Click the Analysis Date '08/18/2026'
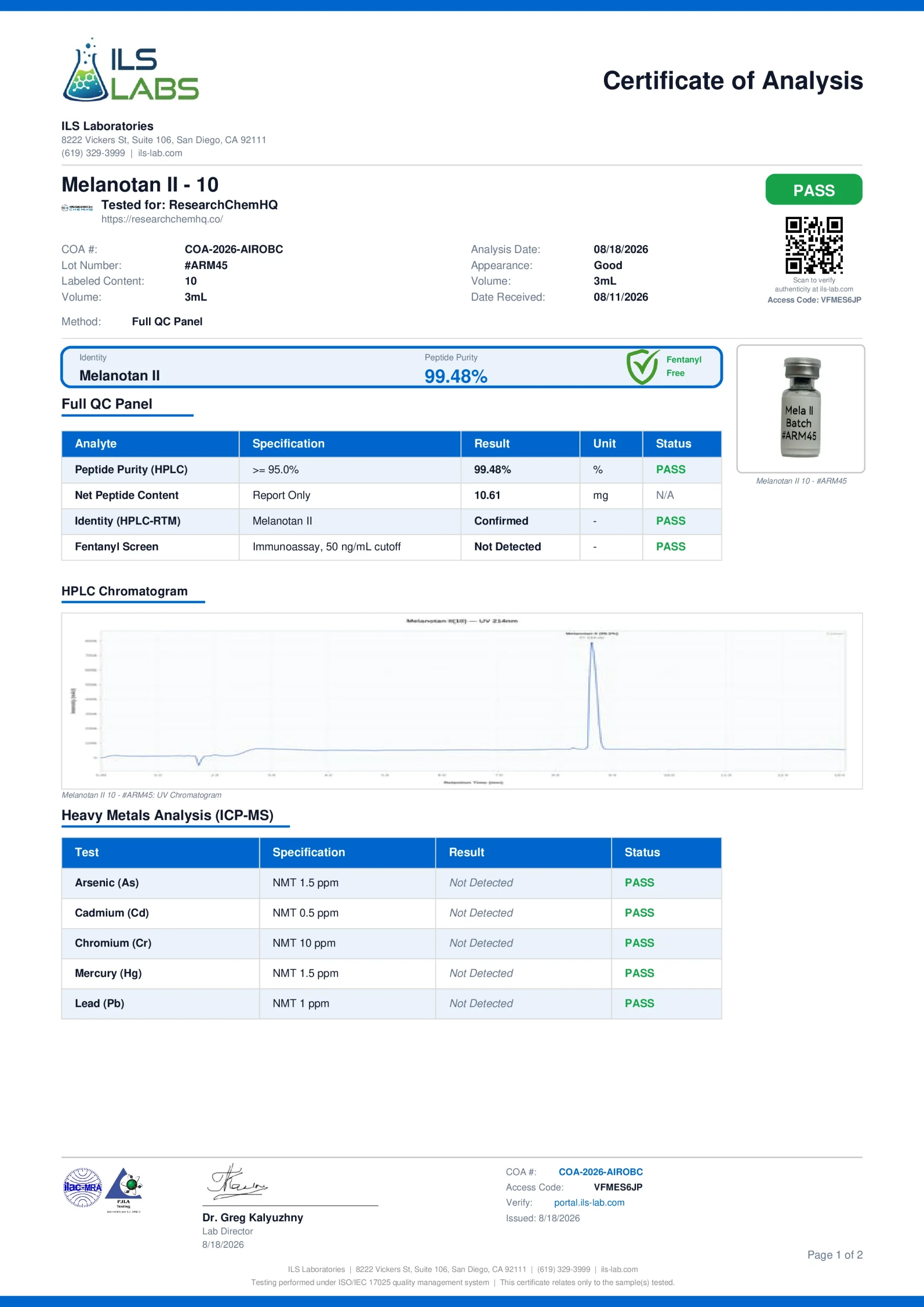This screenshot has width=924, height=1307. click(621, 249)
